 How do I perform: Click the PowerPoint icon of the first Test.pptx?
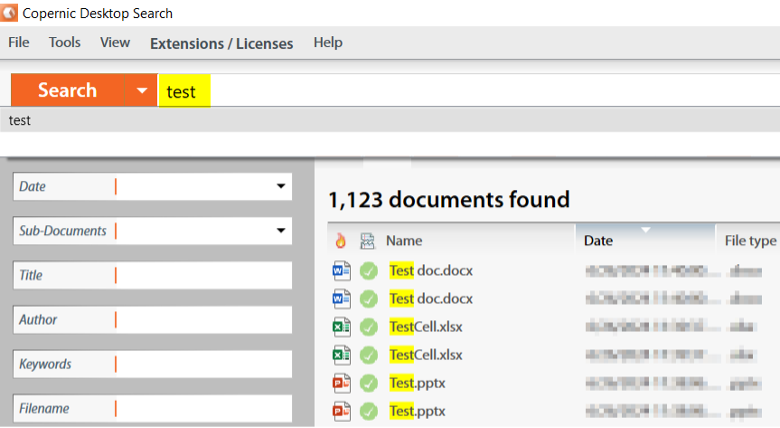[341, 383]
